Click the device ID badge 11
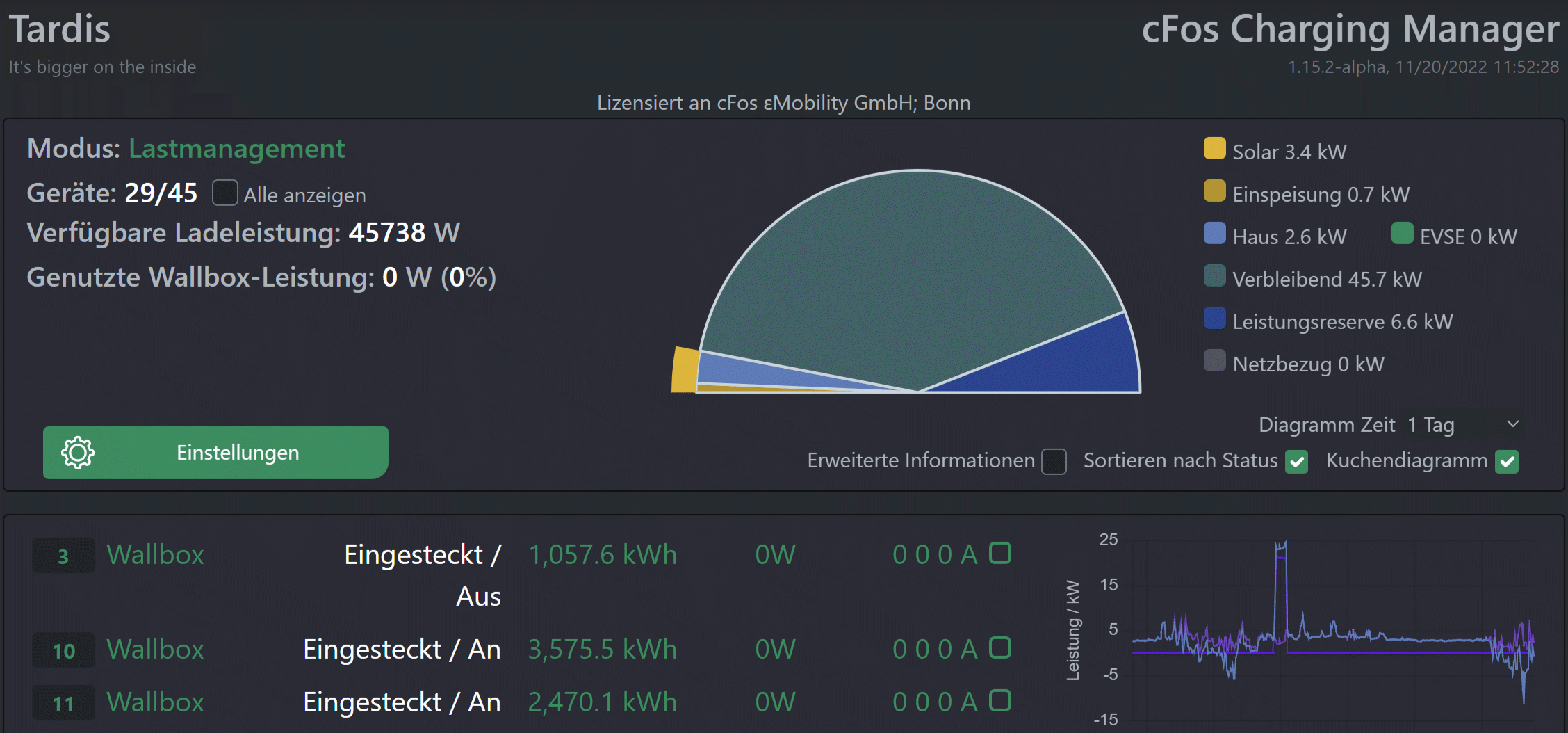 (63, 703)
